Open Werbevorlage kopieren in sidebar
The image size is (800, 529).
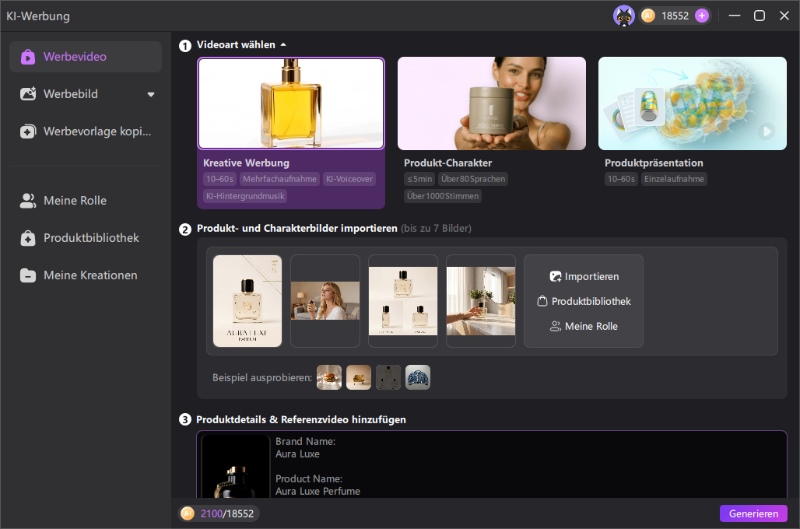point(86,132)
